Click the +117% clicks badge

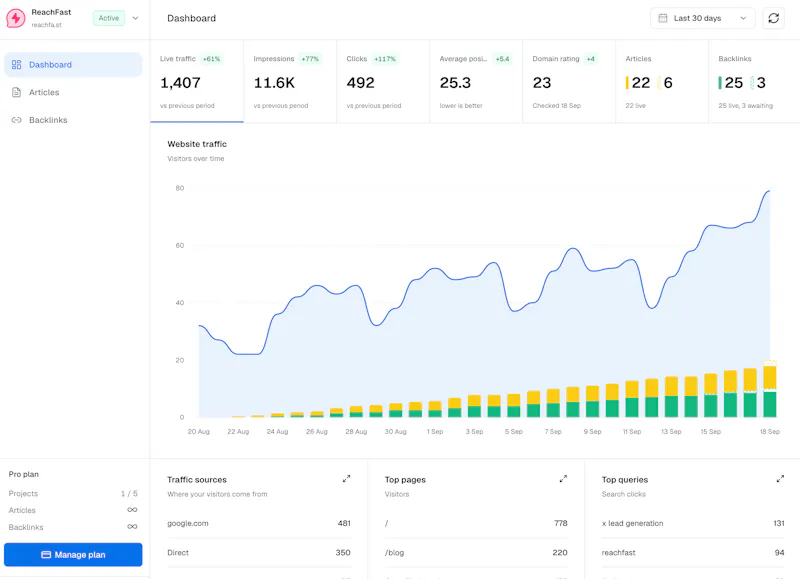click(x=385, y=59)
